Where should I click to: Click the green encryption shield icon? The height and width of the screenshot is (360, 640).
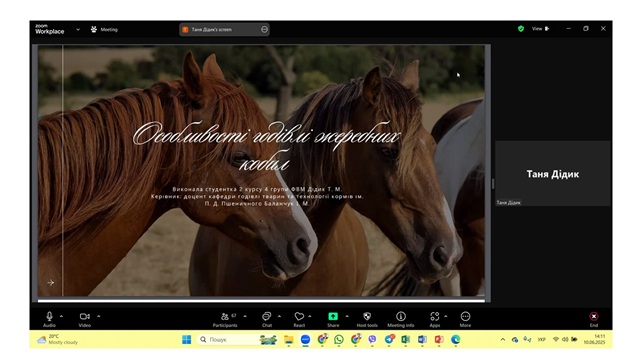click(521, 29)
